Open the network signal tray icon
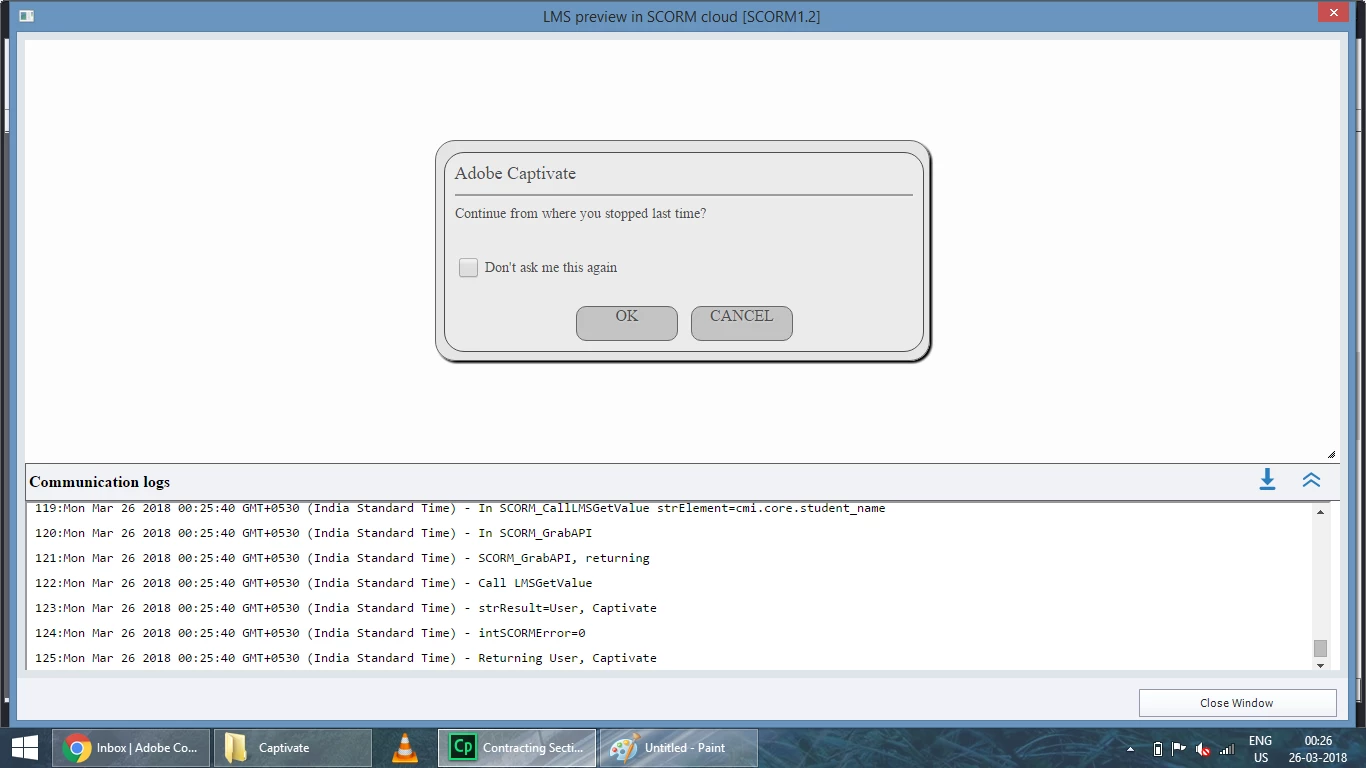The height and width of the screenshot is (768, 1366). [1226, 749]
